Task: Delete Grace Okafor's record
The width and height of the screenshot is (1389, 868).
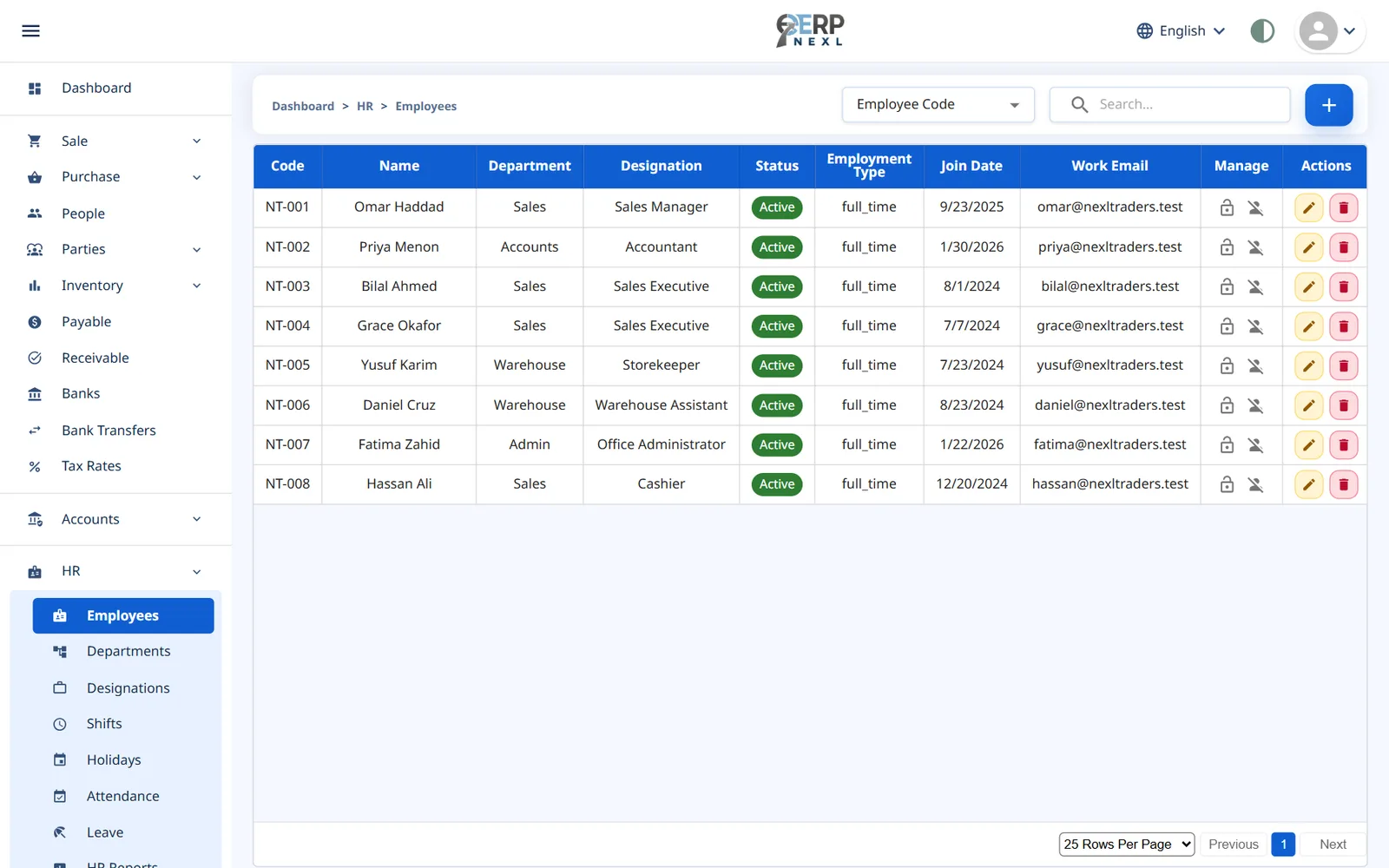Action: (1343, 326)
